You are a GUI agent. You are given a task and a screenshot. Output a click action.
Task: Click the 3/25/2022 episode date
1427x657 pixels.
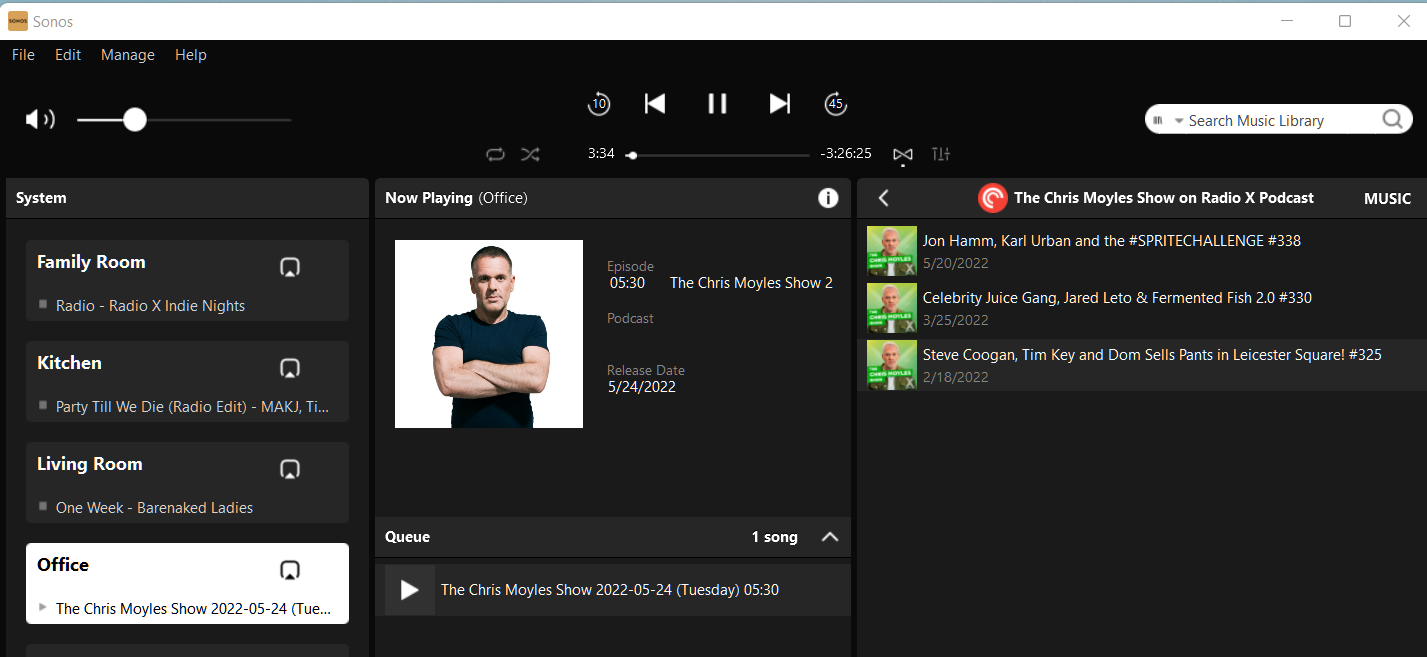click(955, 320)
